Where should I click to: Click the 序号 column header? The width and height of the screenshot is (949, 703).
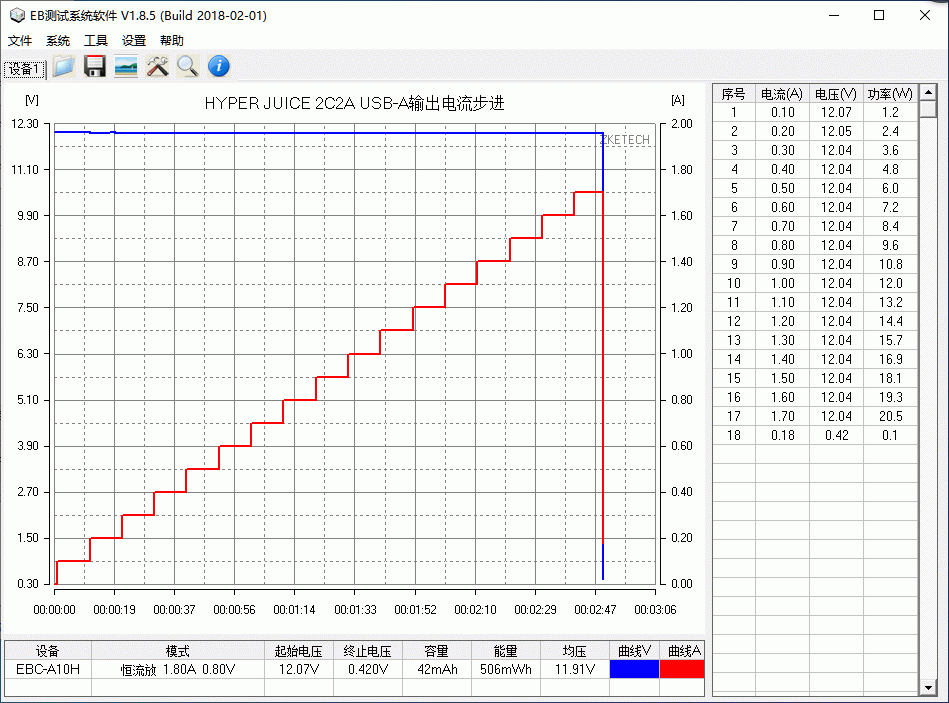734,94
